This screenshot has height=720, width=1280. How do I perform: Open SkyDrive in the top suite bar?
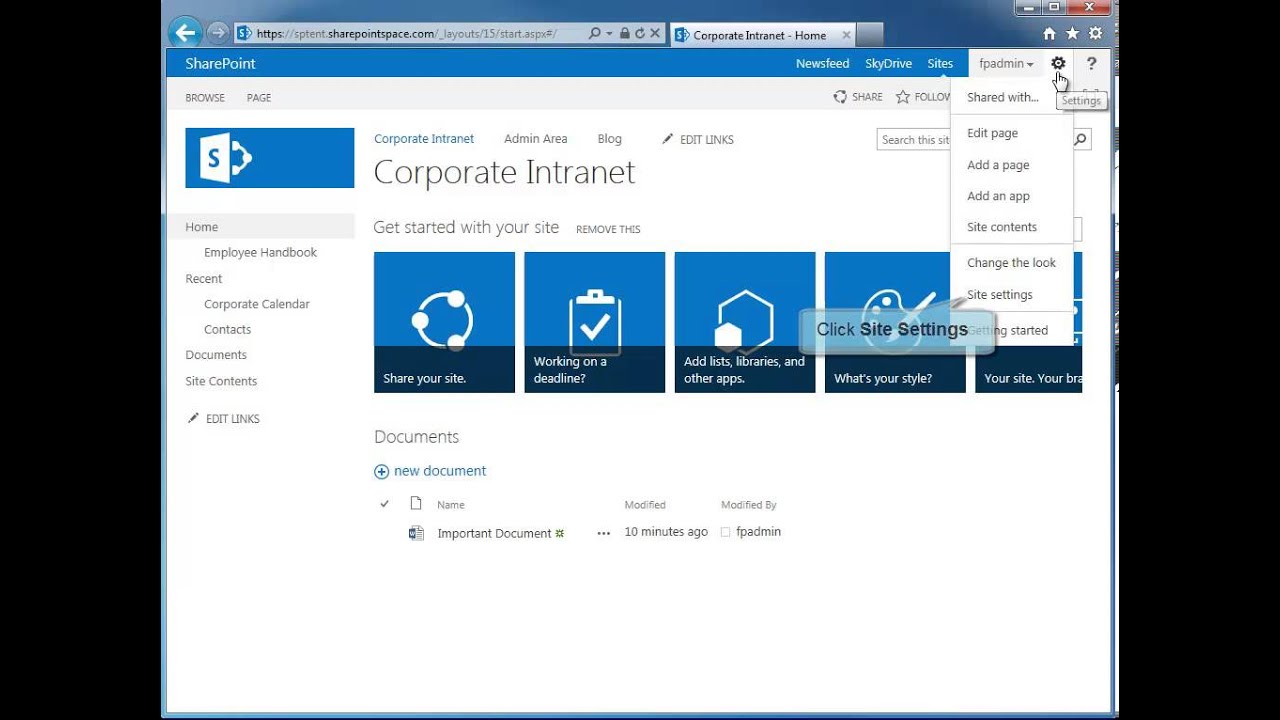pos(888,63)
